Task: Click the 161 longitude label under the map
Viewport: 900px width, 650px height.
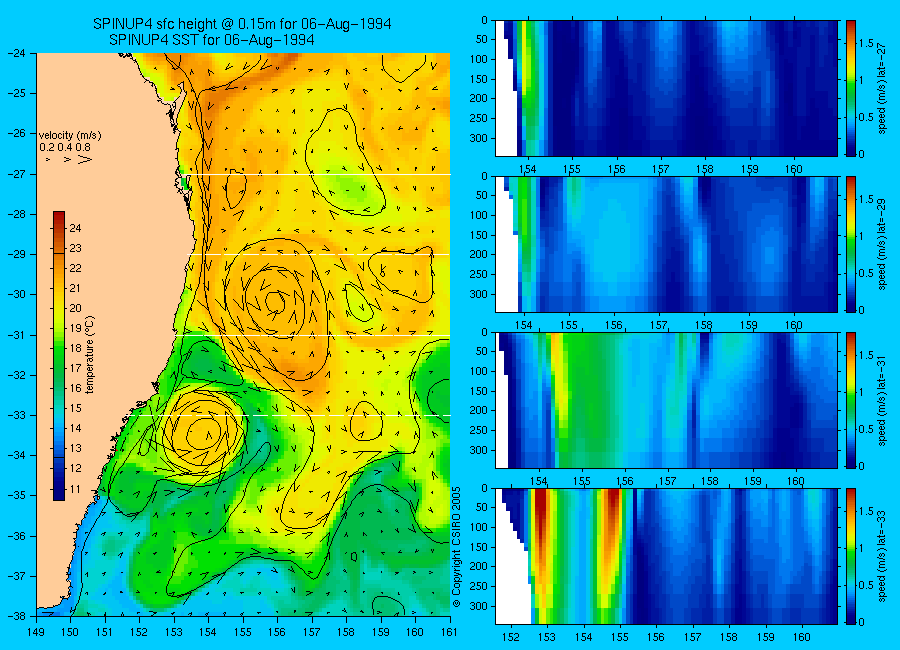Action: tap(449, 632)
